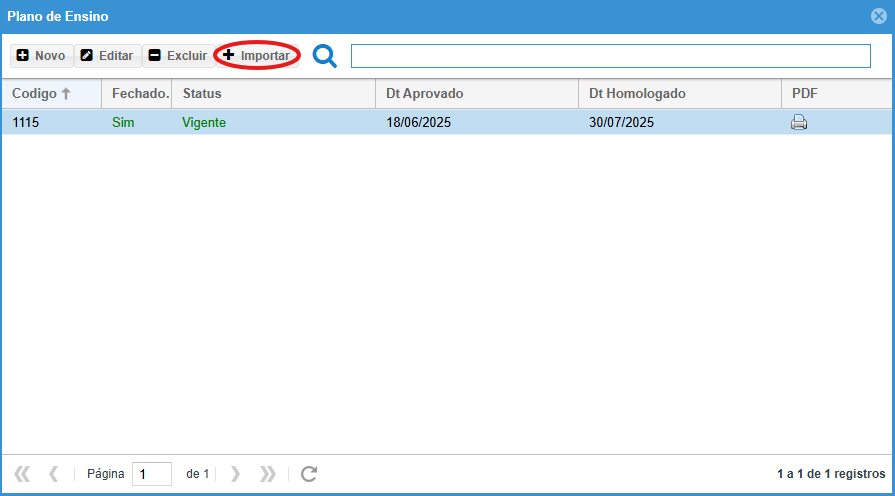Click Excluir to delete the record
This screenshot has width=895, height=496.
(x=177, y=56)
